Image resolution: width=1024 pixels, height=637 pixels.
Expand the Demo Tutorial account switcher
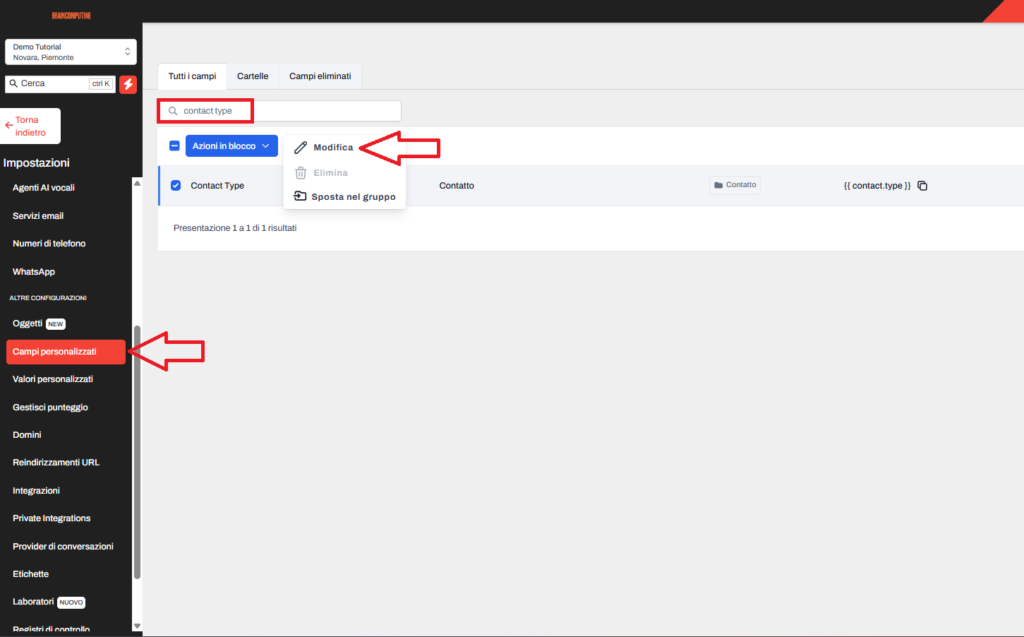70,52
